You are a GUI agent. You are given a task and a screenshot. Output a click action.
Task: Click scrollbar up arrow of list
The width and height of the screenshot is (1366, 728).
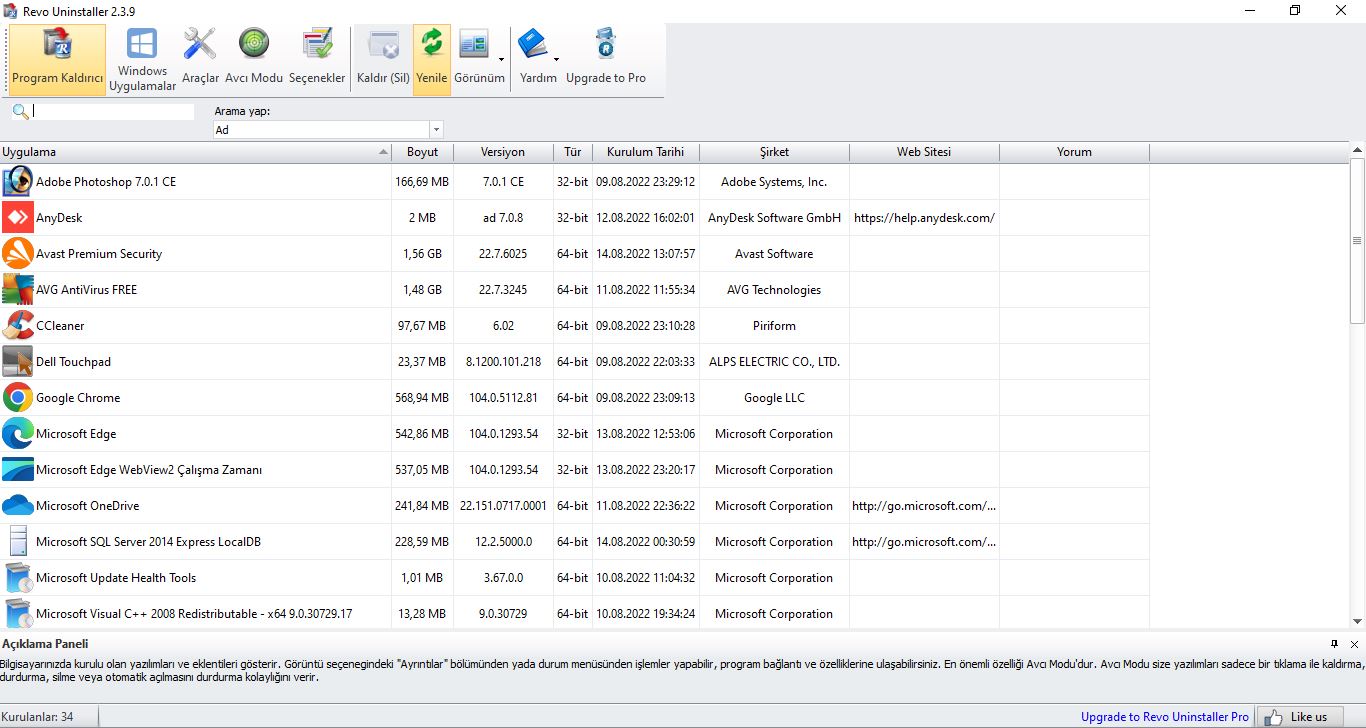(1357, 149)
